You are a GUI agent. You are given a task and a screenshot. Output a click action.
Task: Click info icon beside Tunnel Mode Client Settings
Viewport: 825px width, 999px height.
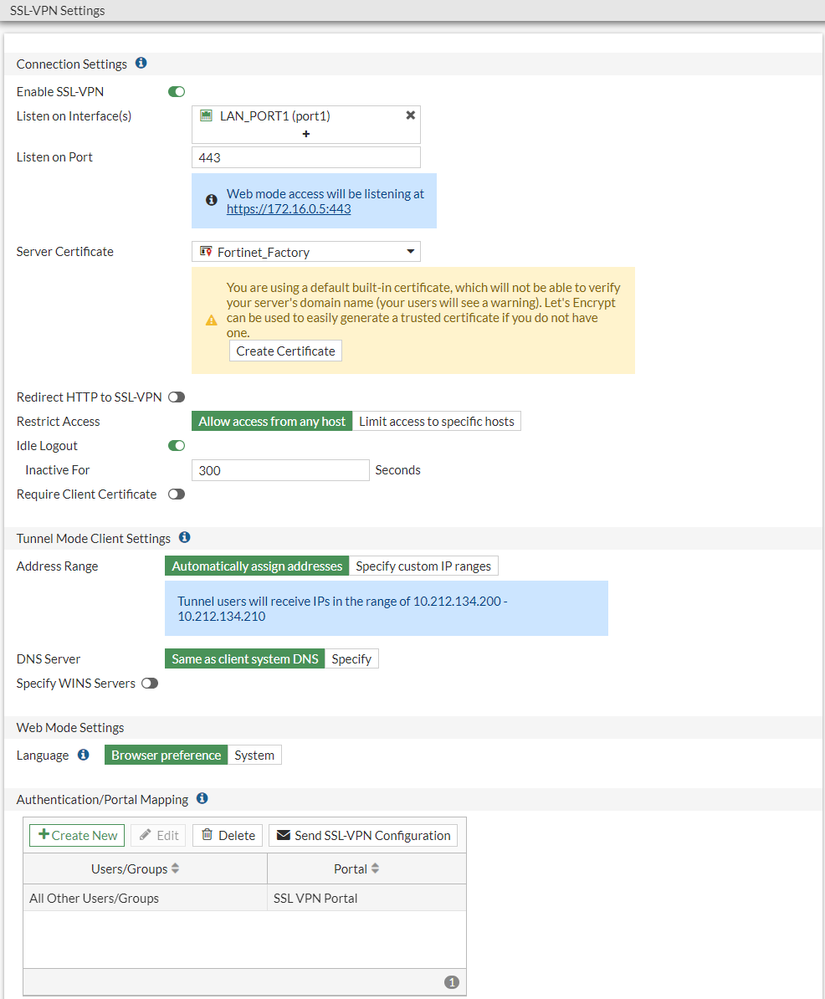(184, 538)
